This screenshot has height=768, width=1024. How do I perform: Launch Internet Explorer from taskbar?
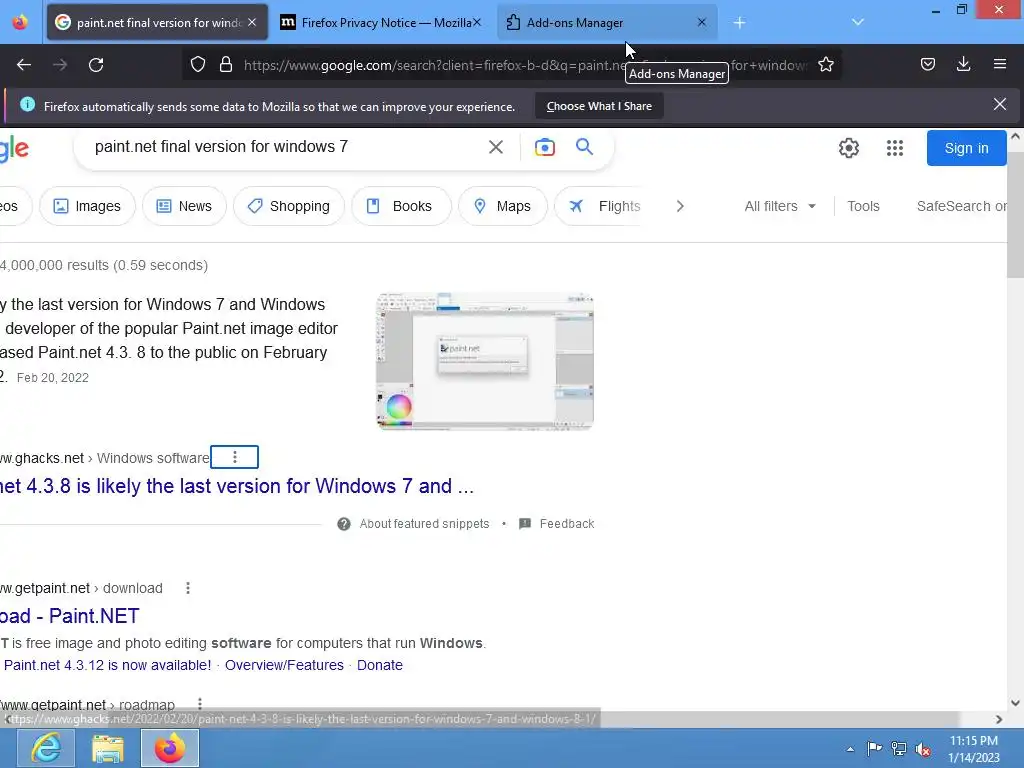click(46, 748)
